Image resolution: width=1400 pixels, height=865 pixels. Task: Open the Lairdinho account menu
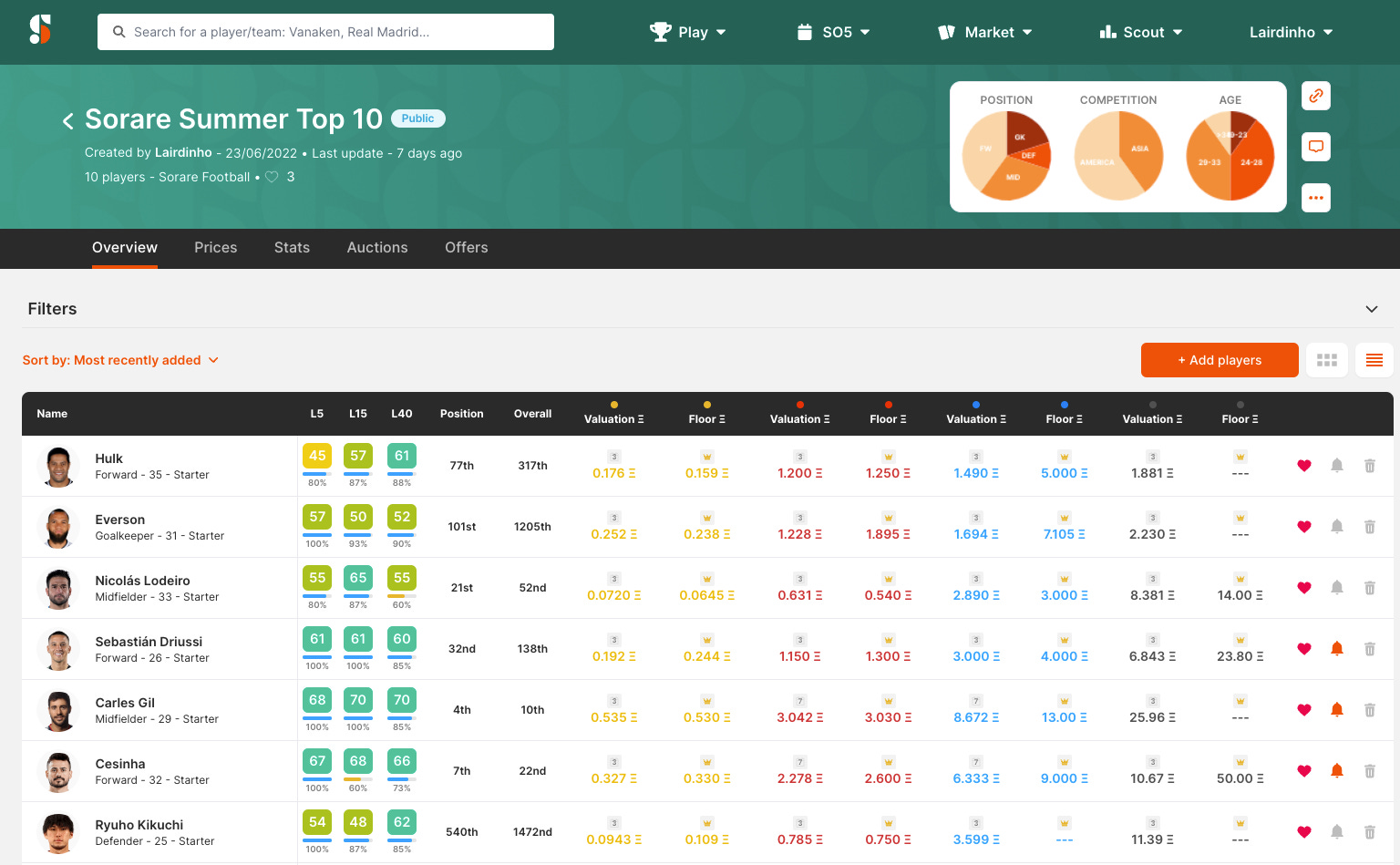1291,32
